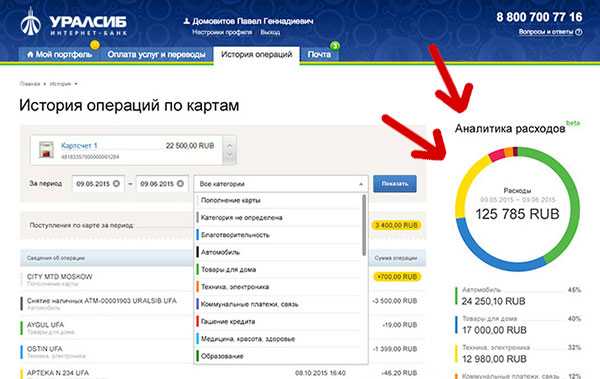Open calendar icon of end date field
600x379 pixels.
tap(180, 184)
